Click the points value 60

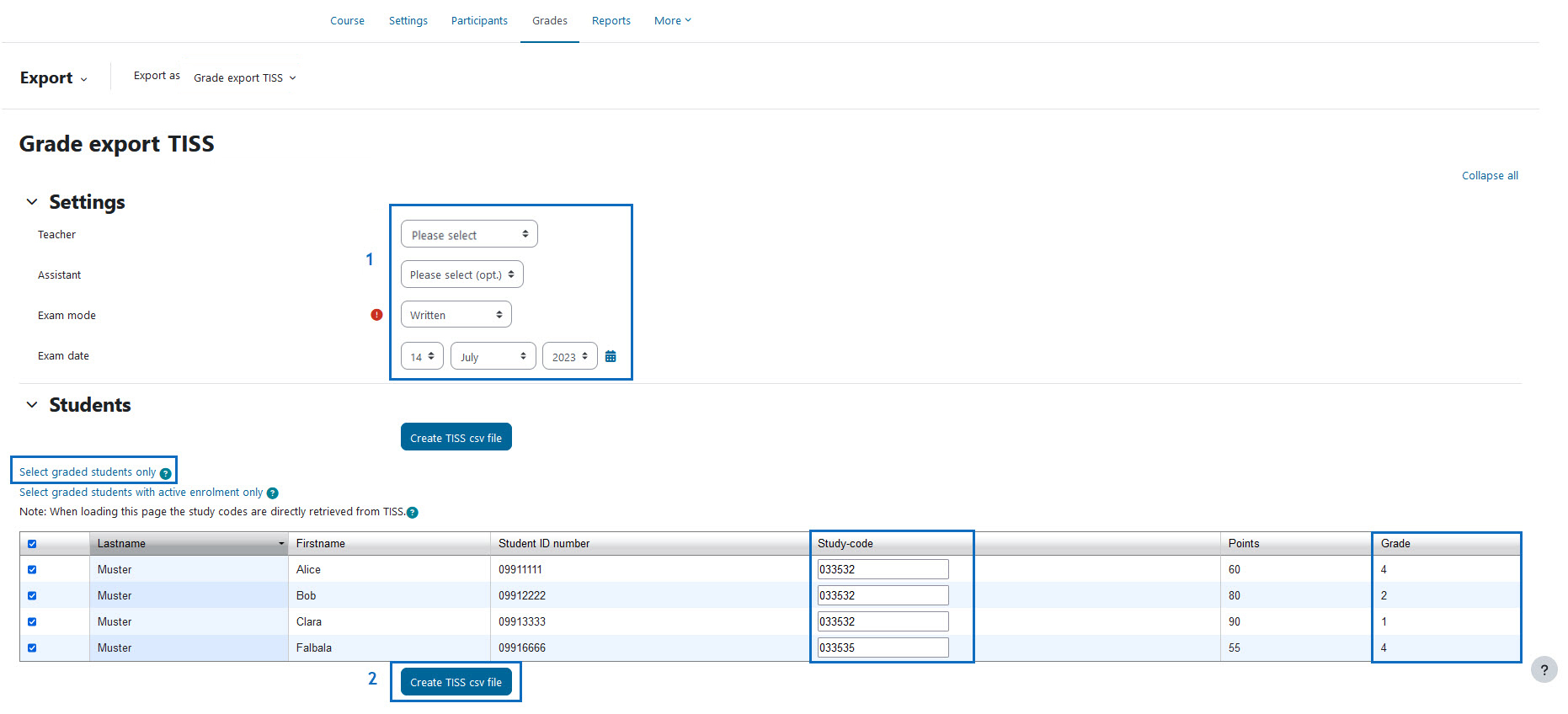click(1235, 570)
